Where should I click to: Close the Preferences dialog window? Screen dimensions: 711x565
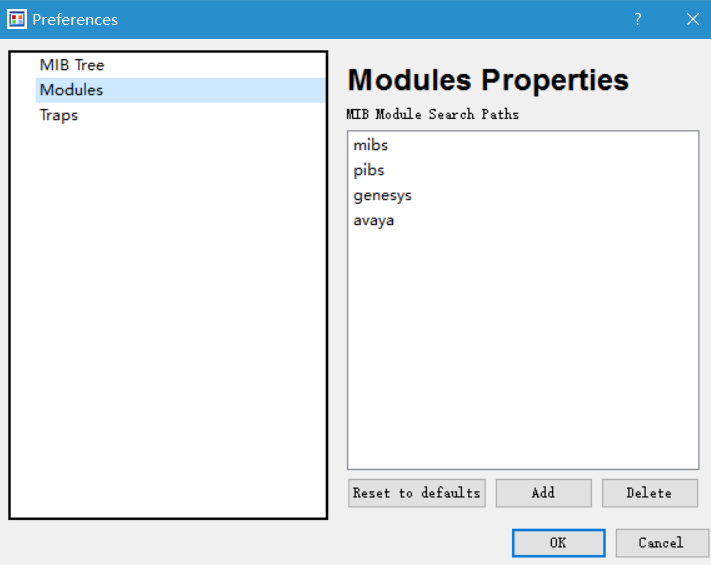(x=692, y=19)
